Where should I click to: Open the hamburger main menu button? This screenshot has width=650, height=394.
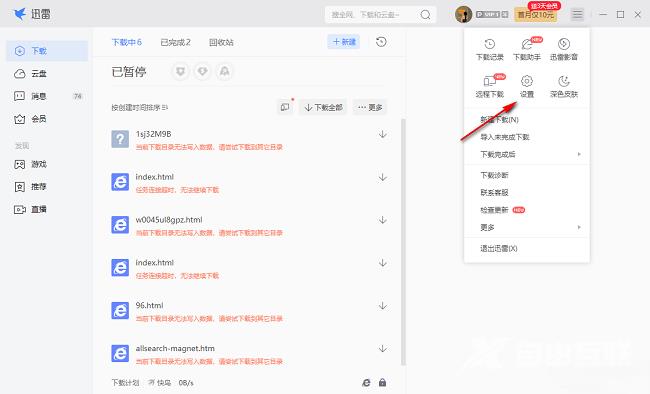577,15
